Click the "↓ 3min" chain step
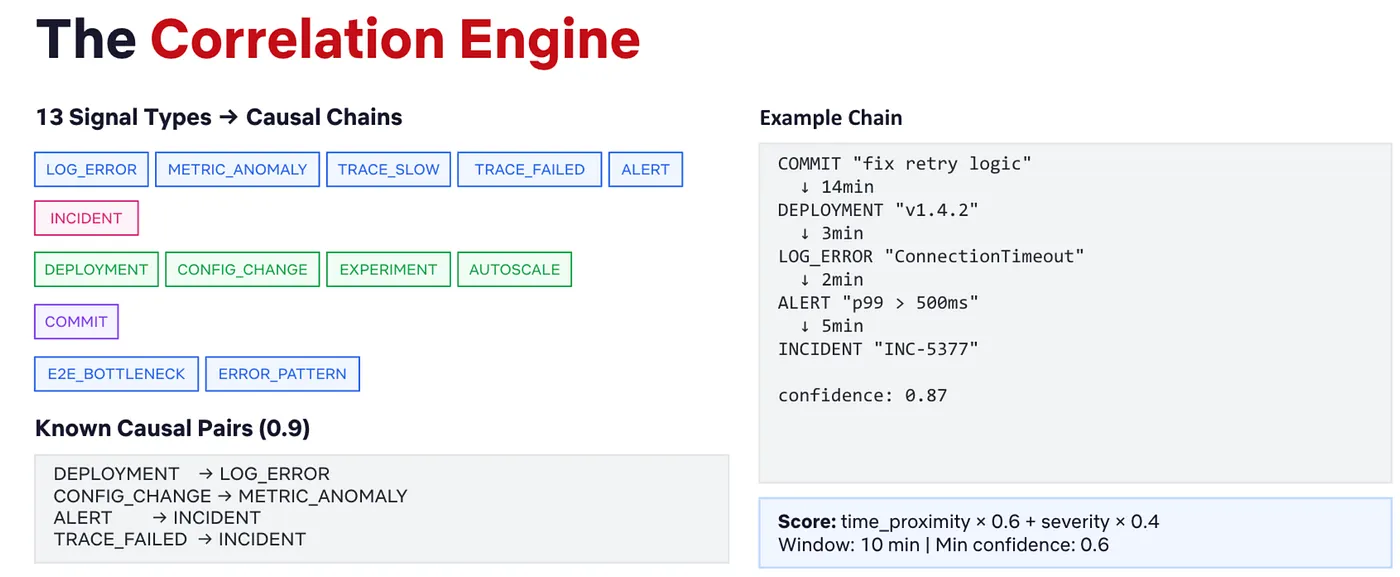The image size is (1400, 577). click(831, 233)
